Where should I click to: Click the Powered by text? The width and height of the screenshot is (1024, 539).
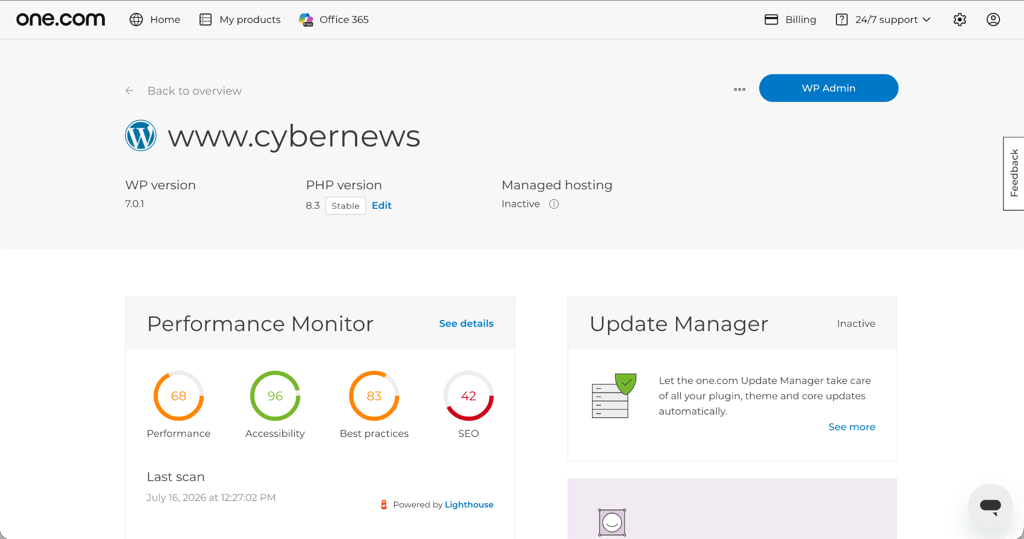[418, 504]
